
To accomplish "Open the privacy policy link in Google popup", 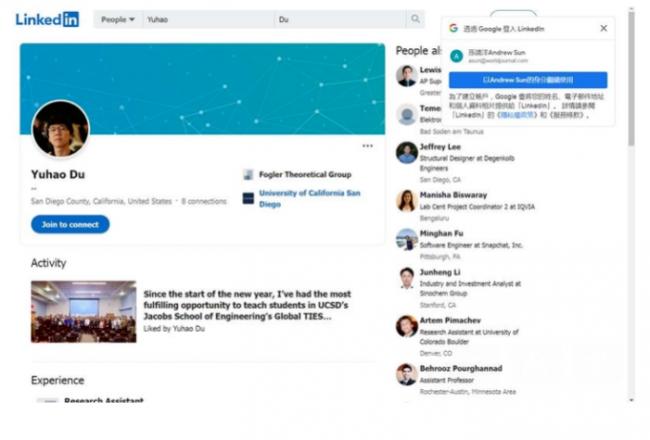I will point(517,115).
